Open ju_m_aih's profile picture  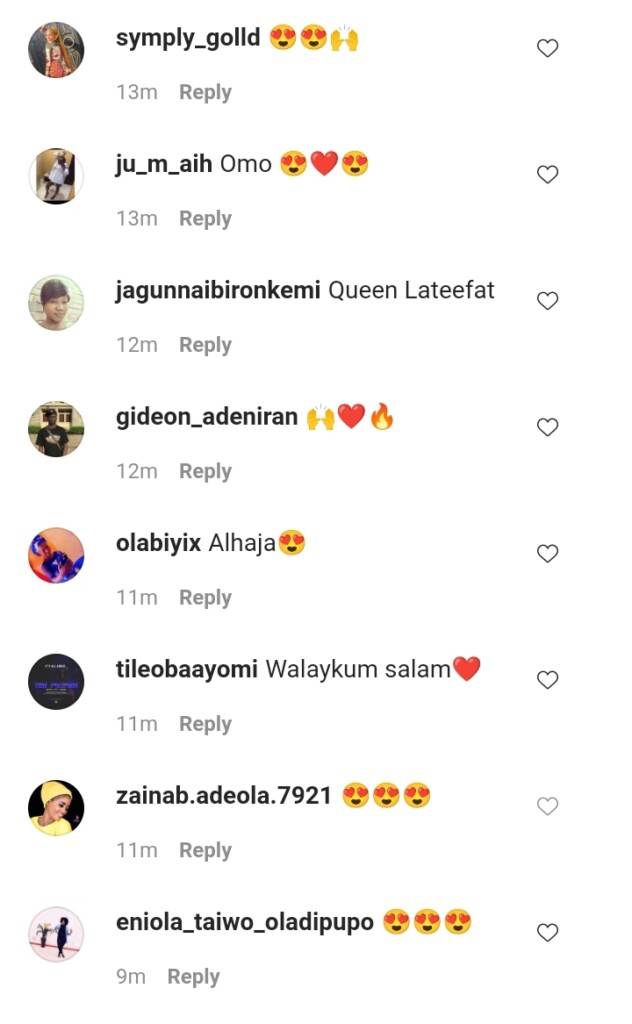(x=56, y=176)
